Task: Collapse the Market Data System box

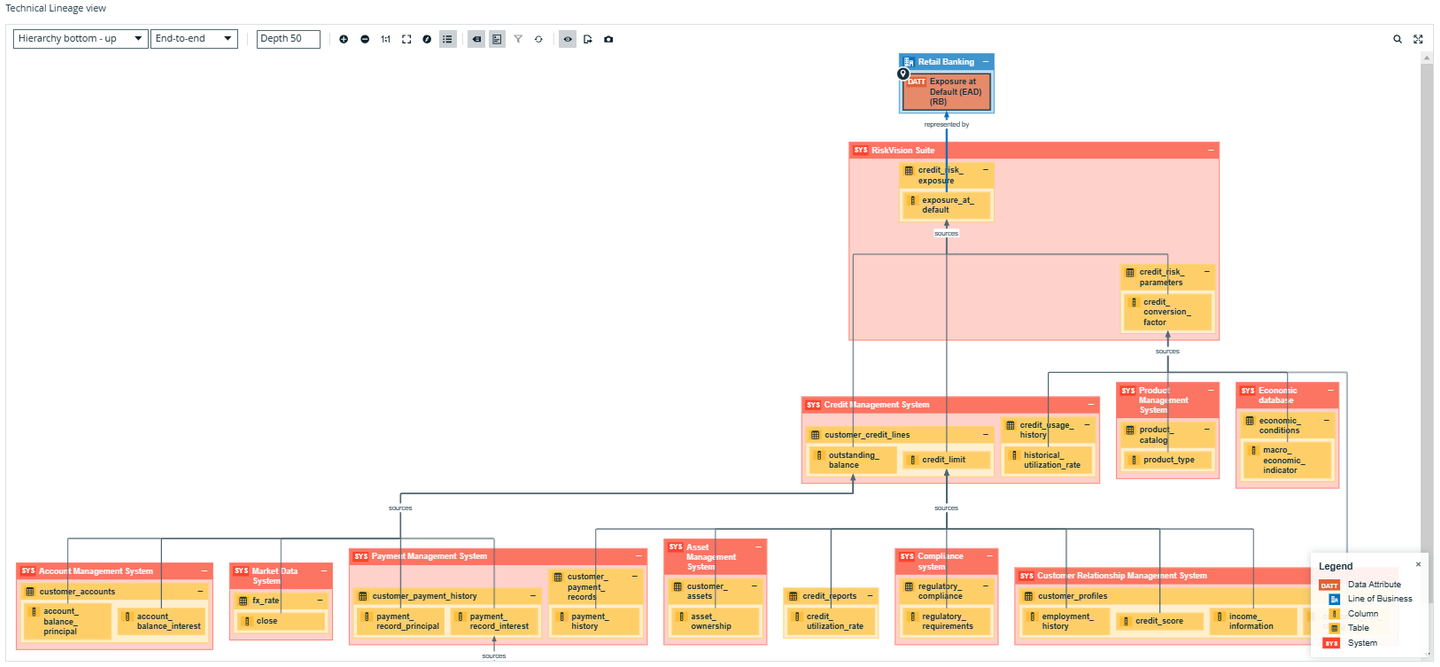Action: (324, 571)
